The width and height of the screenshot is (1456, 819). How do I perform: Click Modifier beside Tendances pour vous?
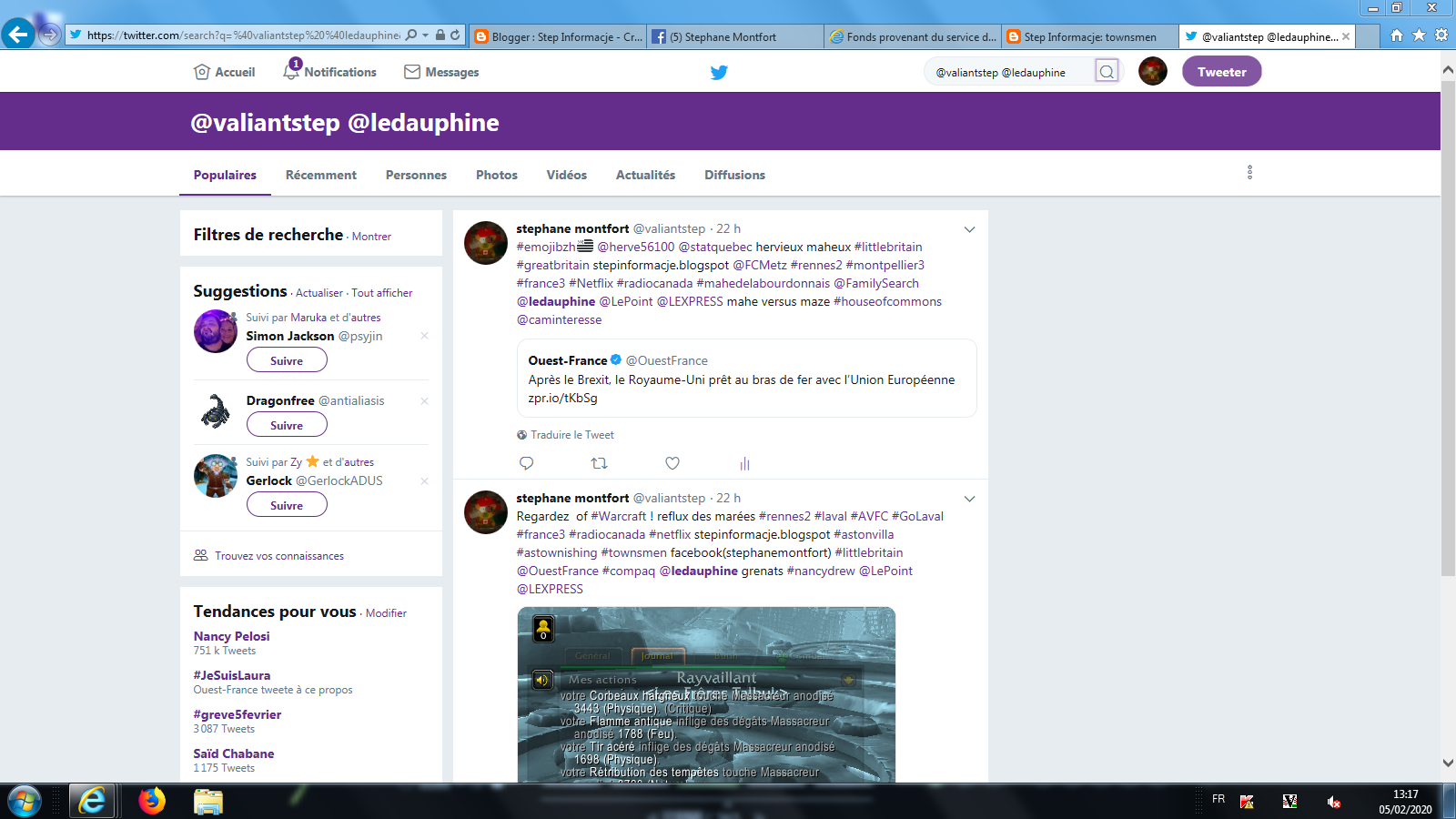click(386, 613)
